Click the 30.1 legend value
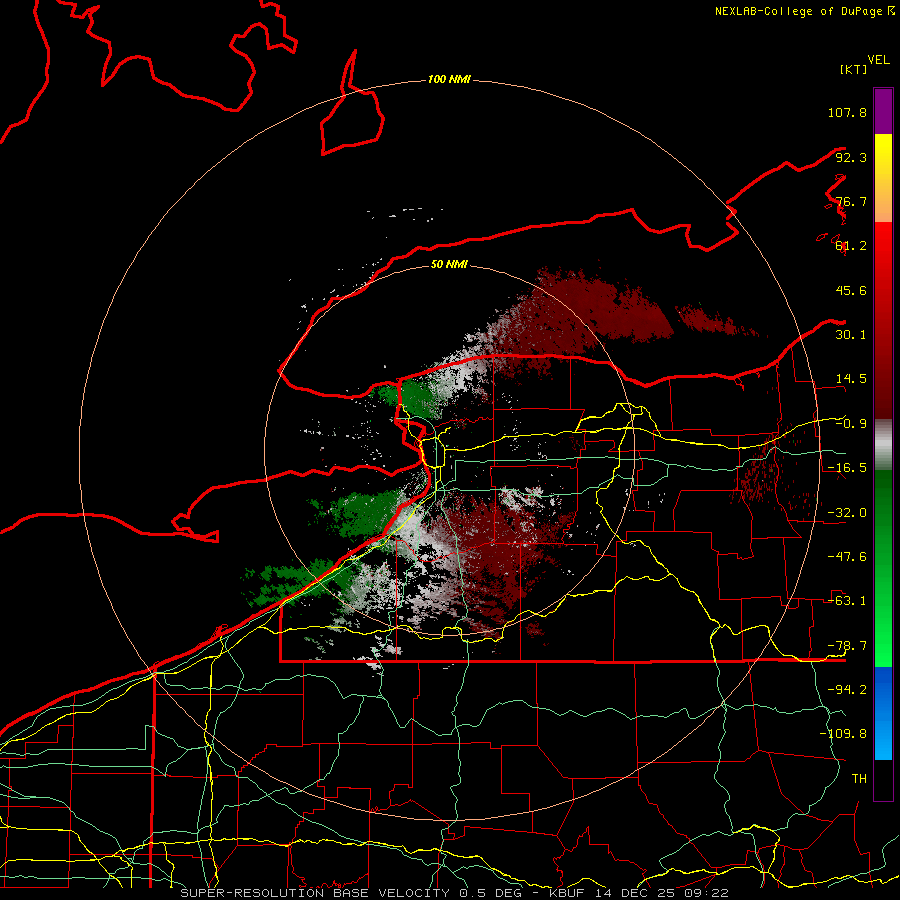Viewport: 900px width, 900px height. tap(851, 335)
